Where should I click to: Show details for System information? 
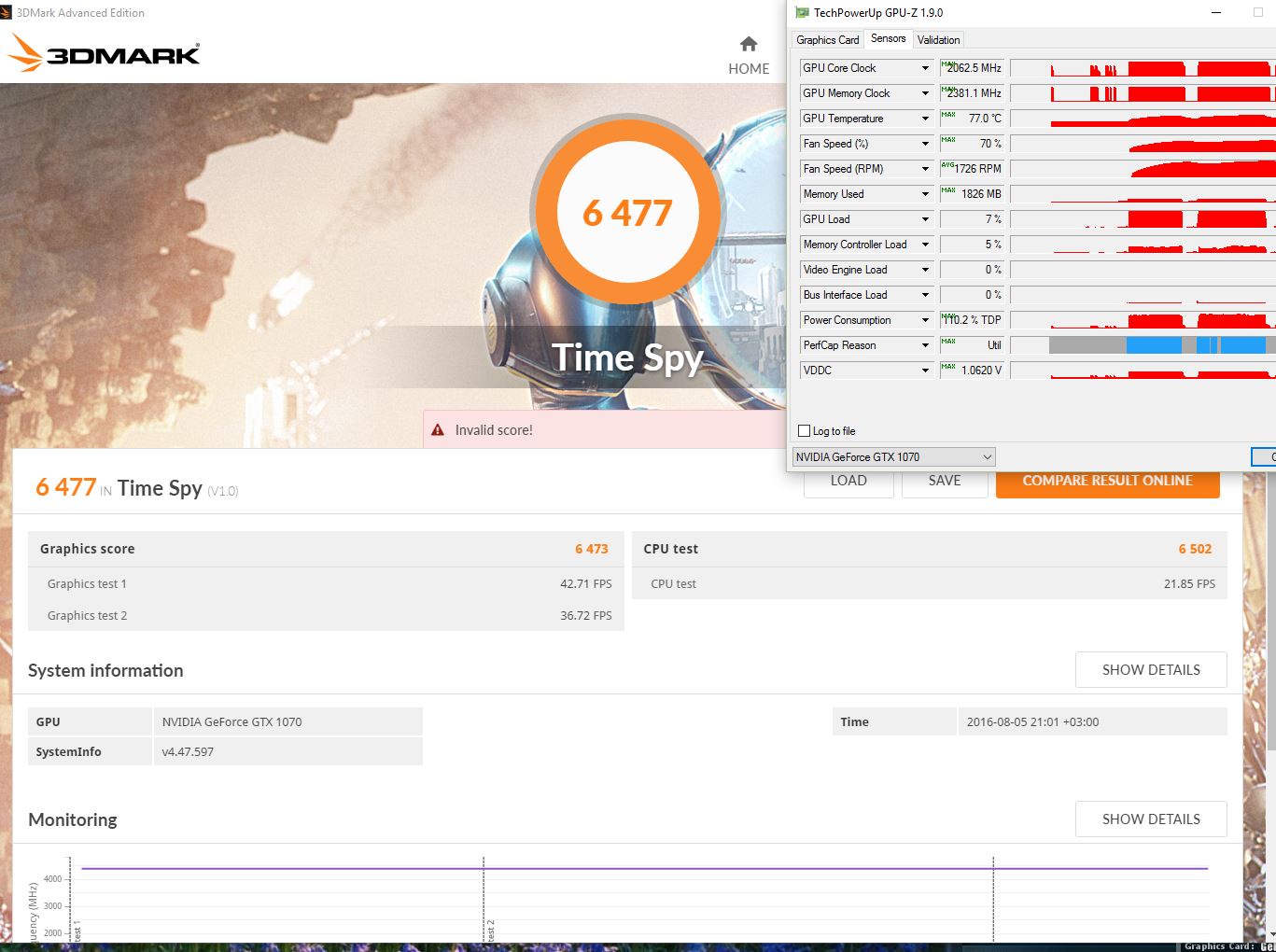(1151, 670)
